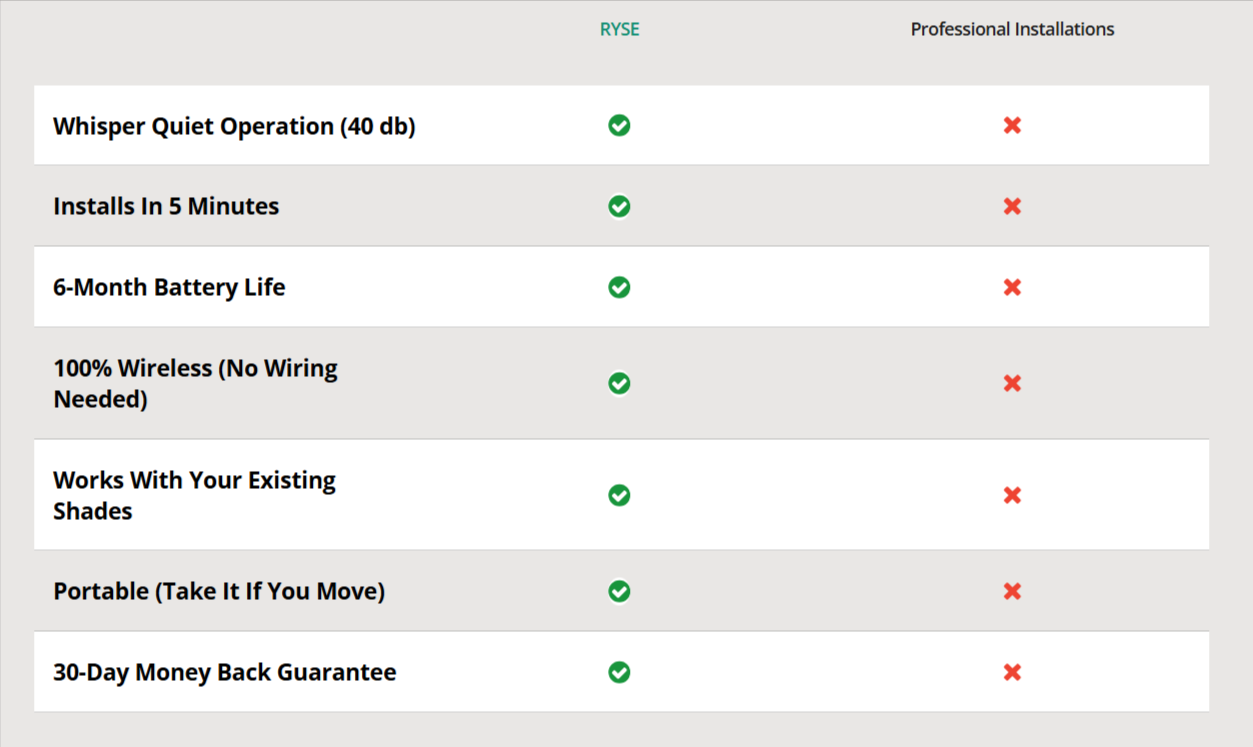Viewport: 1253px width, 747px height.
Task: Click green checkmark for 30-Day Money Back Guarantee
Action: tap(619, 672)
